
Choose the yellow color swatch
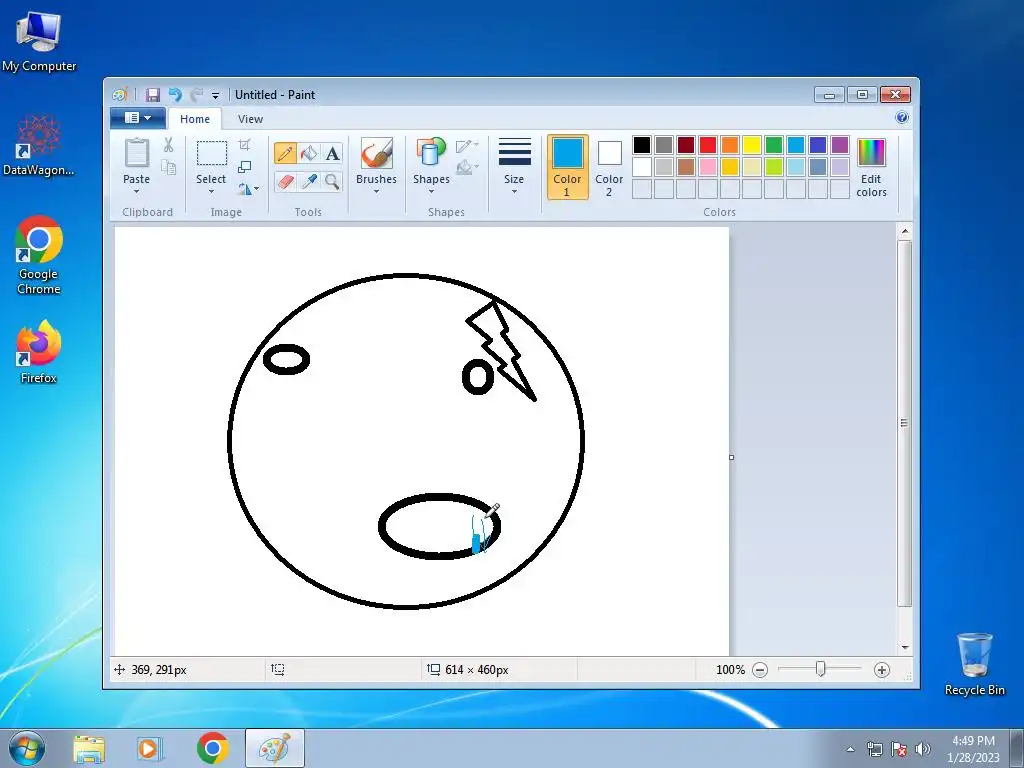752,144
